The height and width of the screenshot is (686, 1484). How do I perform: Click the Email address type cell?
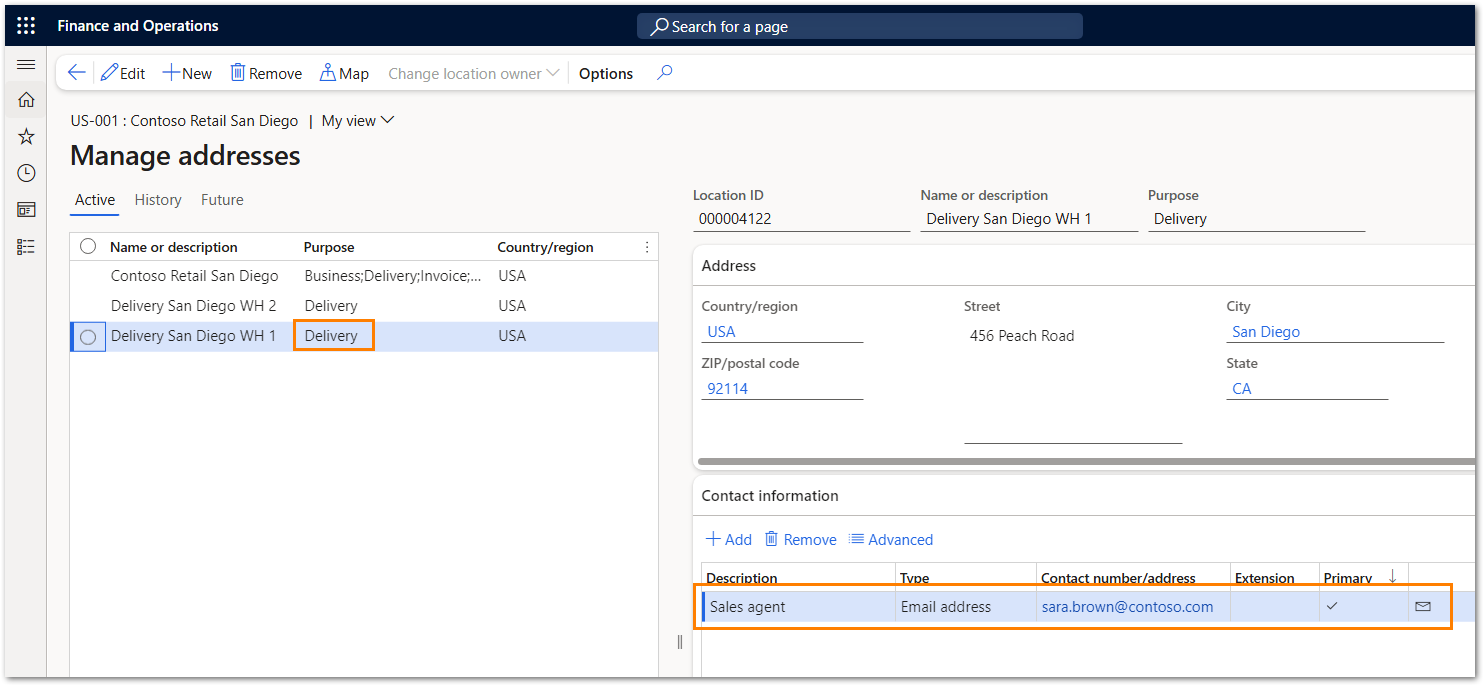966,607
